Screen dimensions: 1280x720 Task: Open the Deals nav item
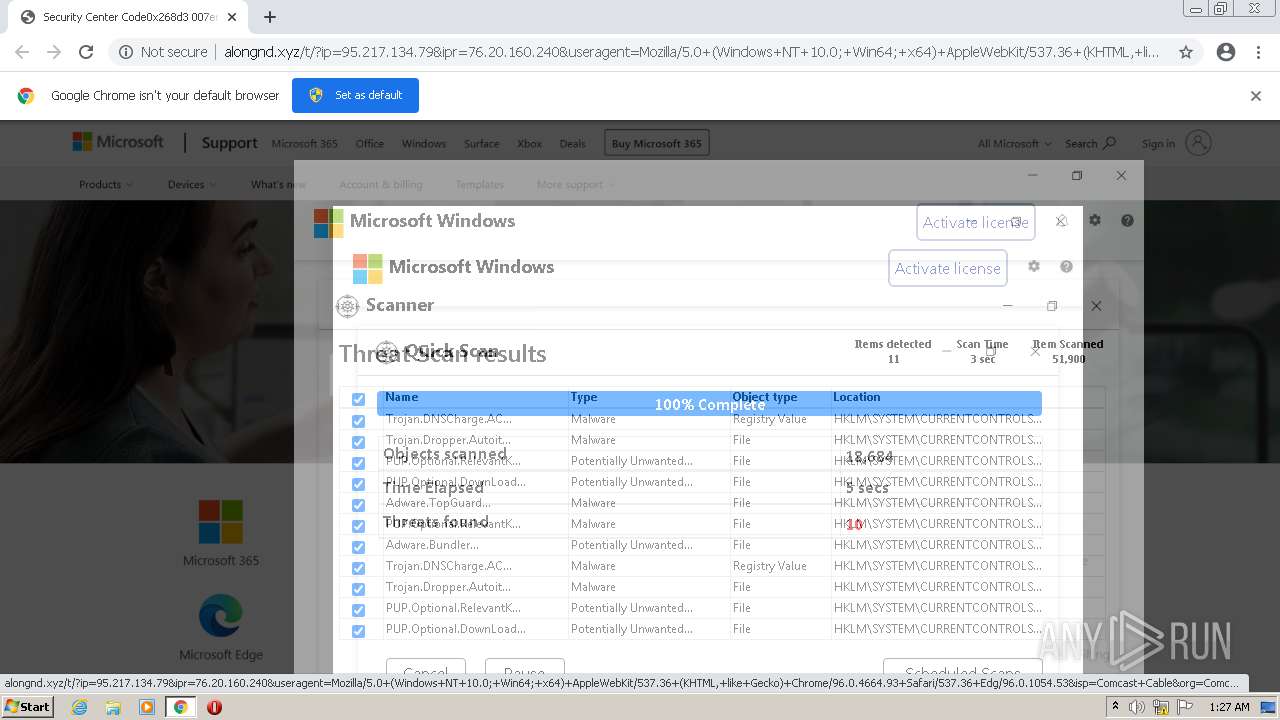(573, 144)
